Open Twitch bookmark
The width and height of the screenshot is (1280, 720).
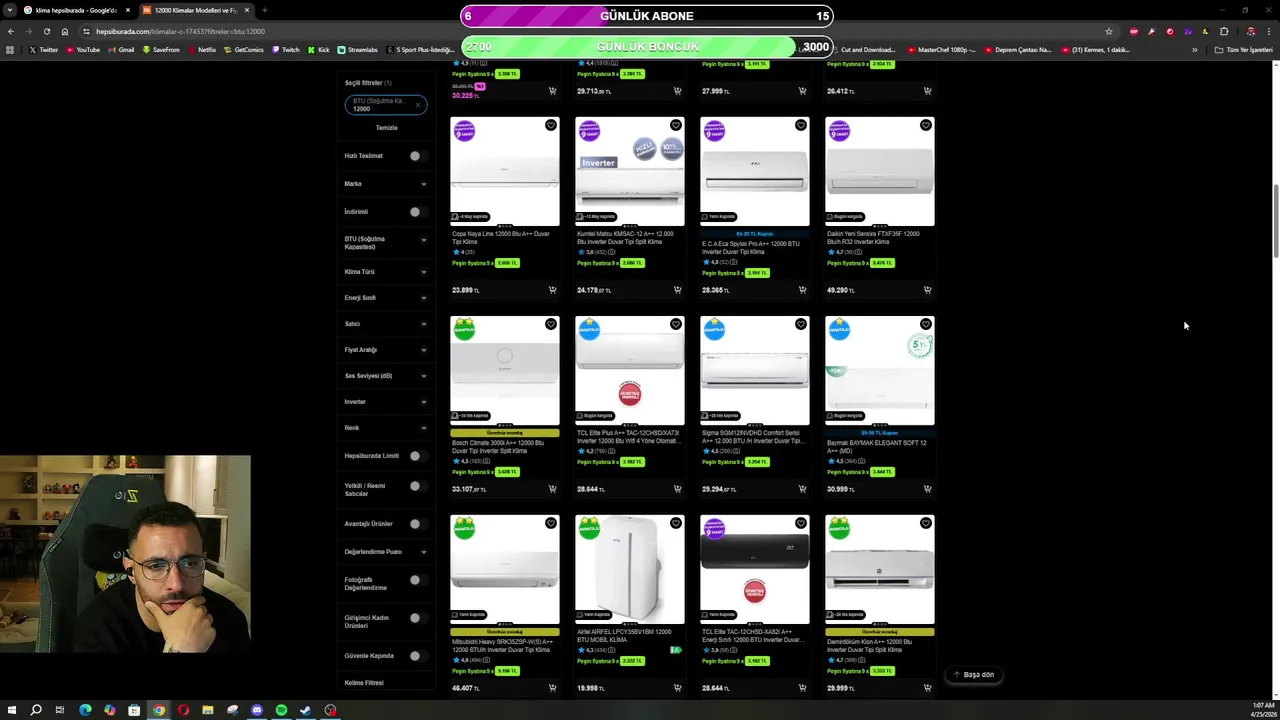(285, 49)
